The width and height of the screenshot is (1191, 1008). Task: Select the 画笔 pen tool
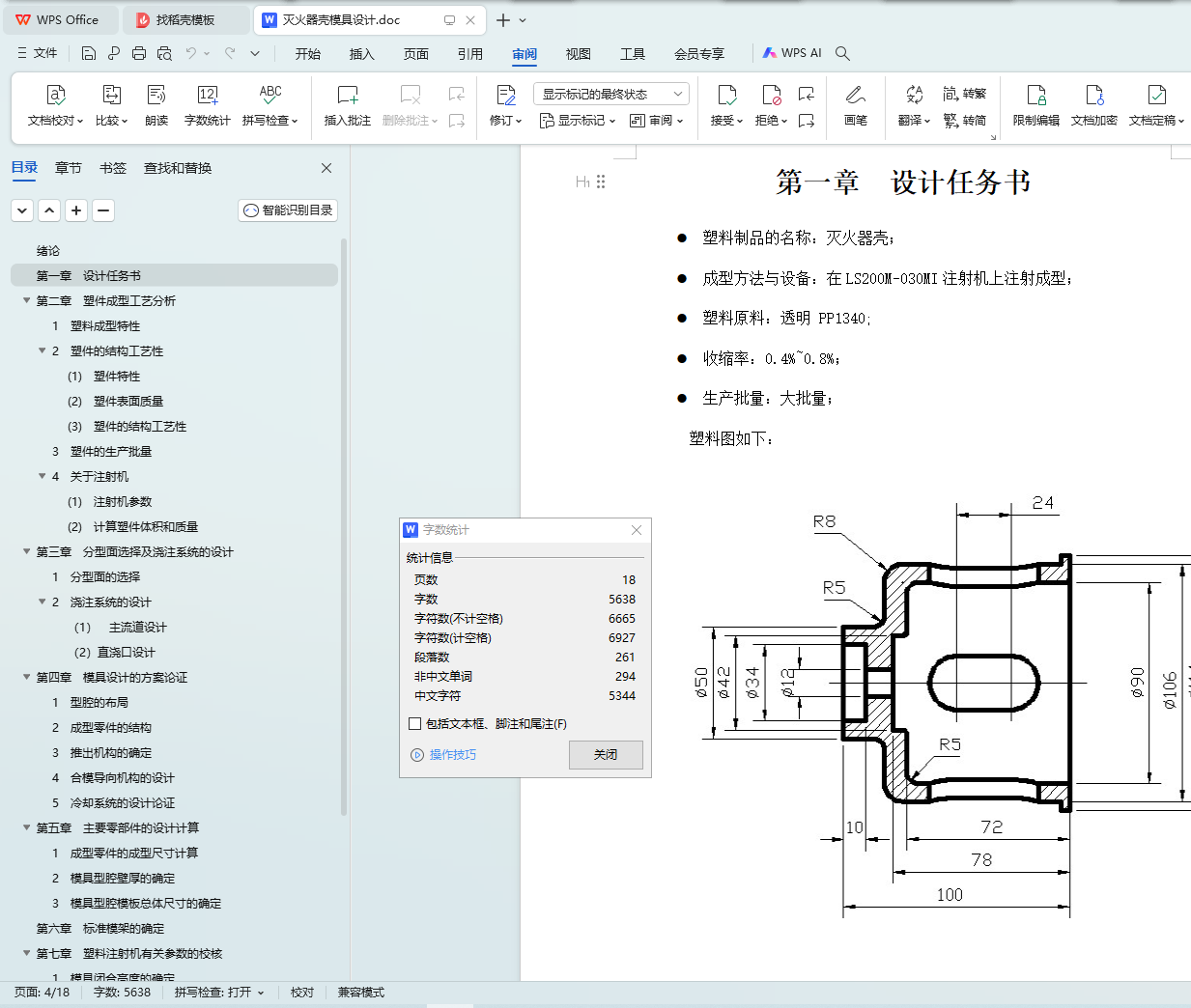(855, 106)
